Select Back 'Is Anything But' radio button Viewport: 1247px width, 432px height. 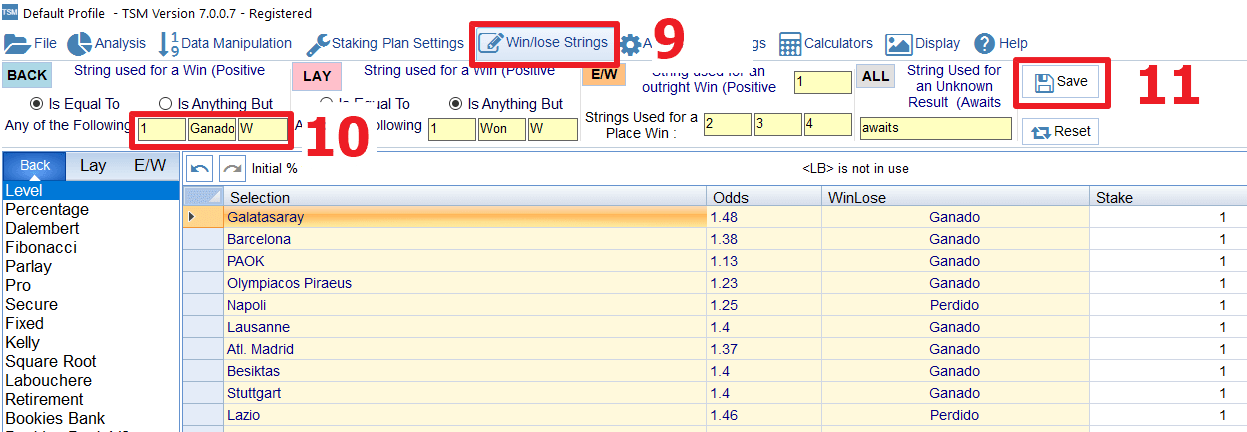point(166,104)
